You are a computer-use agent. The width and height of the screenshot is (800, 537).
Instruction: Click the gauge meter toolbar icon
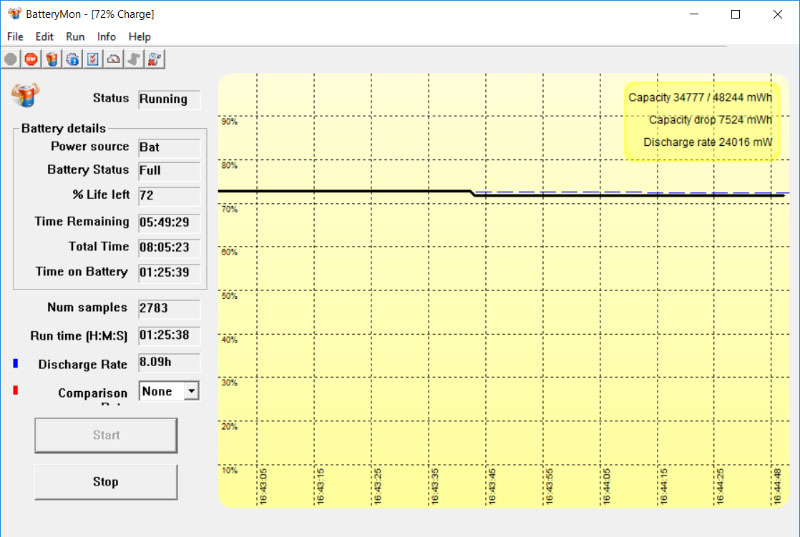[113, 59]
